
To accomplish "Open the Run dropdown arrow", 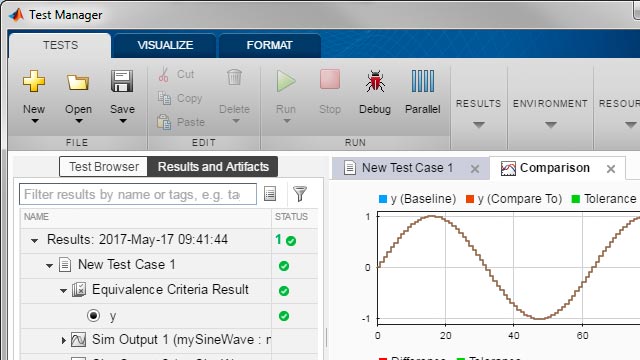I will click(x=287, y=121).
